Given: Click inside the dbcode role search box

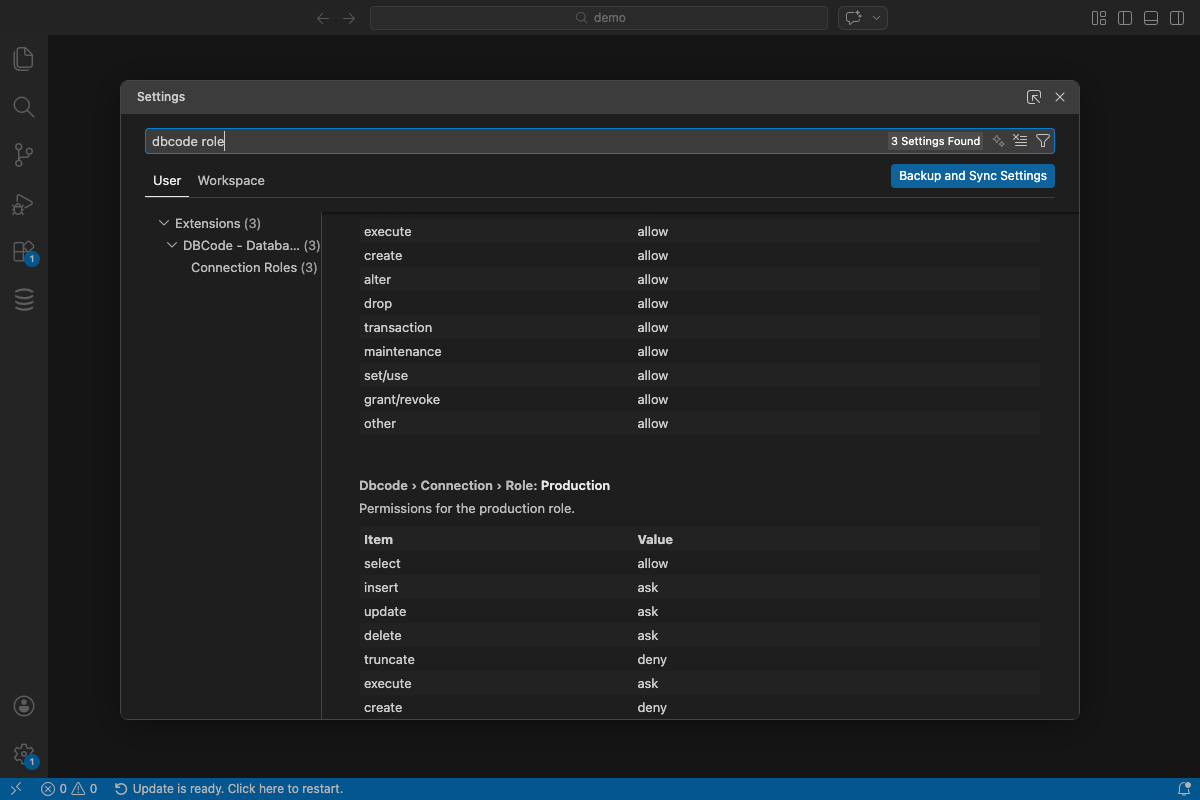Looking at the screenshot, I should click(400, 140).
